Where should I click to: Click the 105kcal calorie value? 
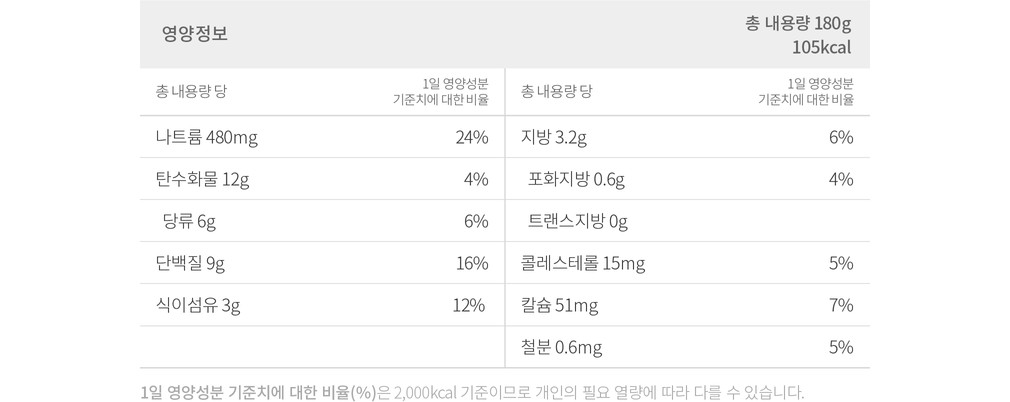tap(820, 47)
